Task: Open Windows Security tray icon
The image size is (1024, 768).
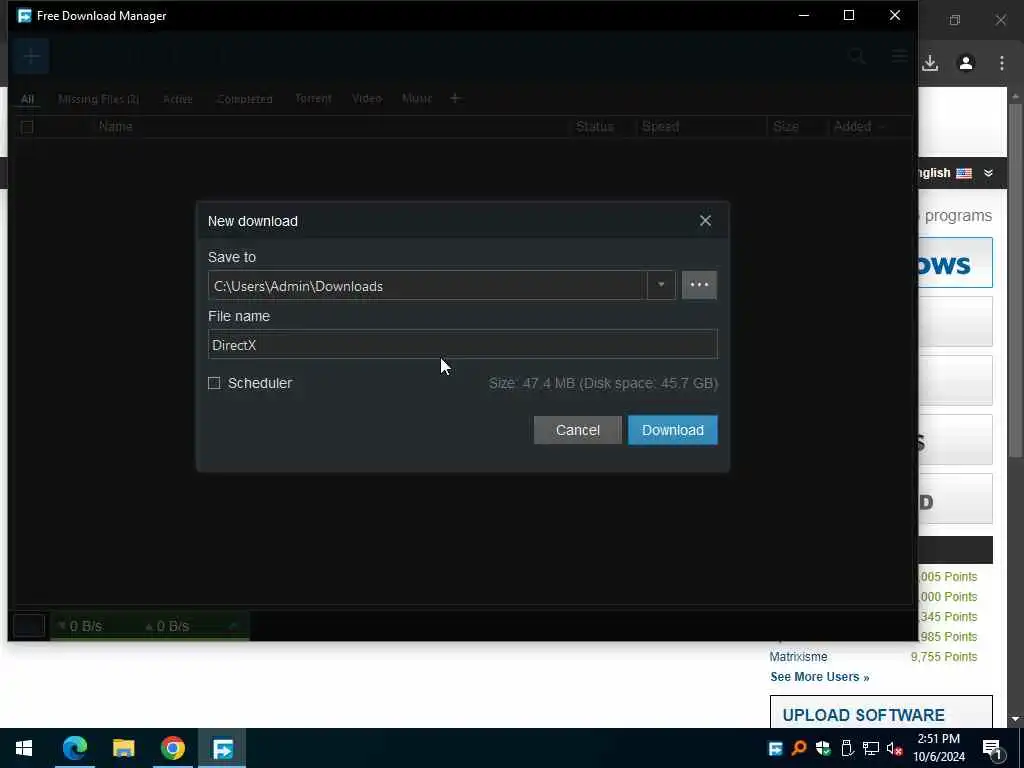Action: [x=823, y=748]
